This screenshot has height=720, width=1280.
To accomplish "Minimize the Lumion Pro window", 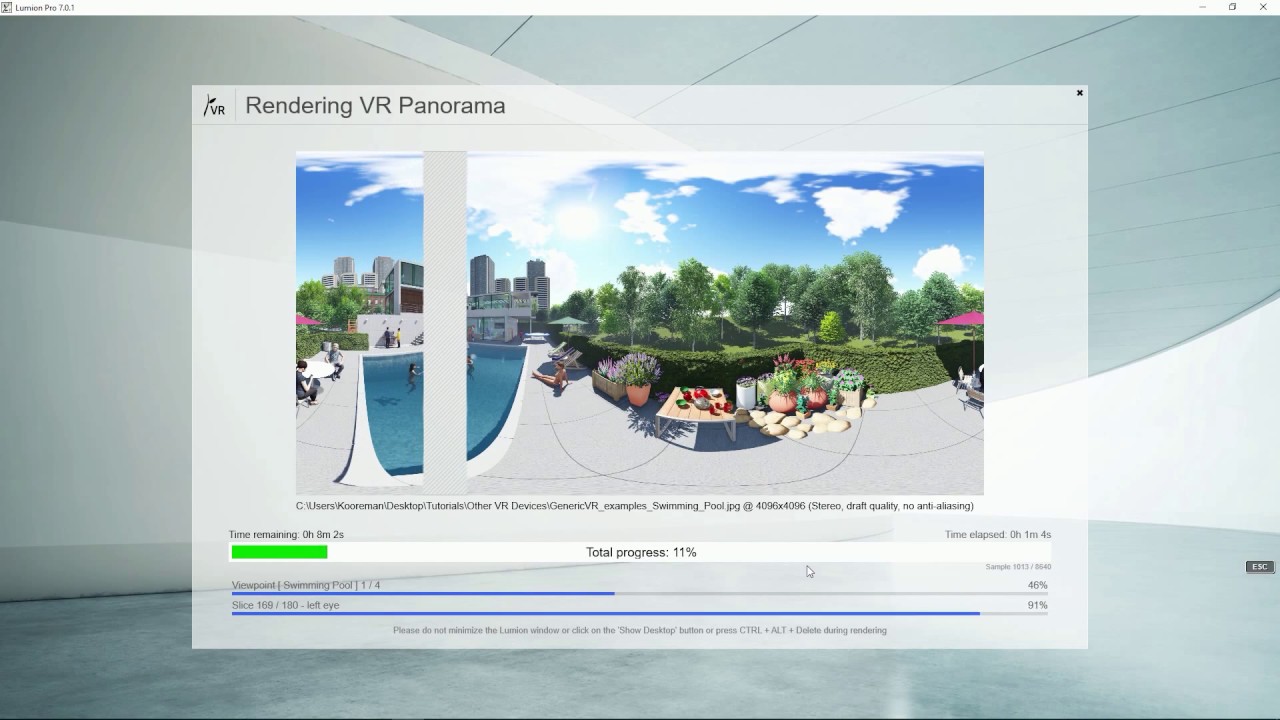I will [x=1202, y=8].
